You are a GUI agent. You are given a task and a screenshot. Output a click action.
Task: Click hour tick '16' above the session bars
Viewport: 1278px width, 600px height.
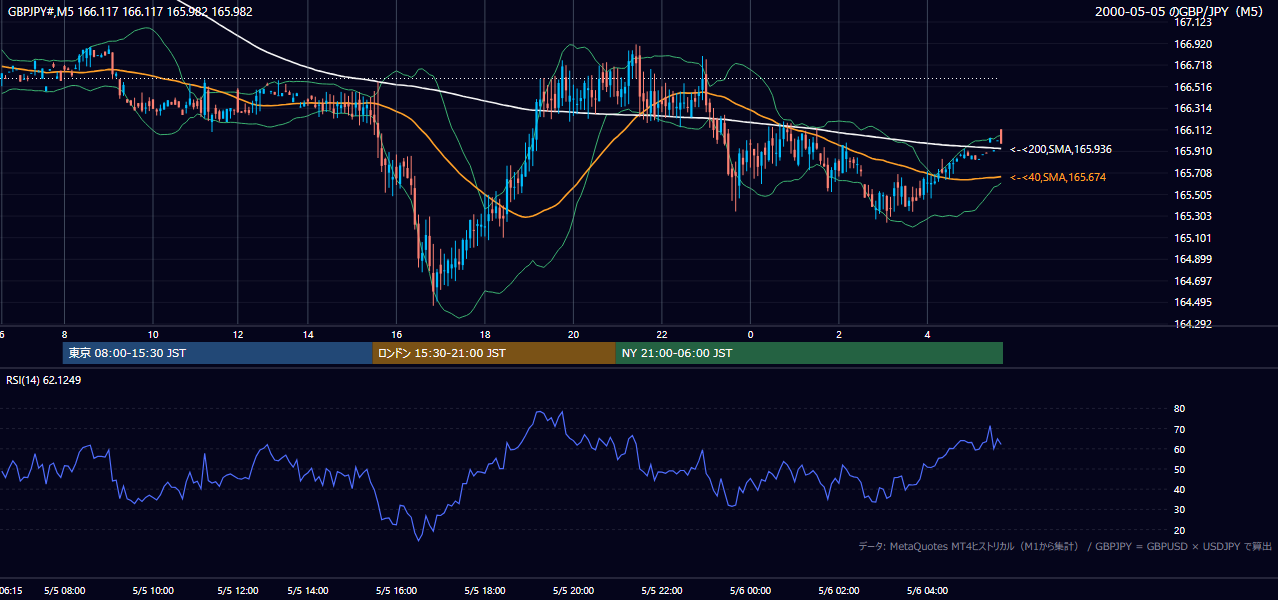397,334
